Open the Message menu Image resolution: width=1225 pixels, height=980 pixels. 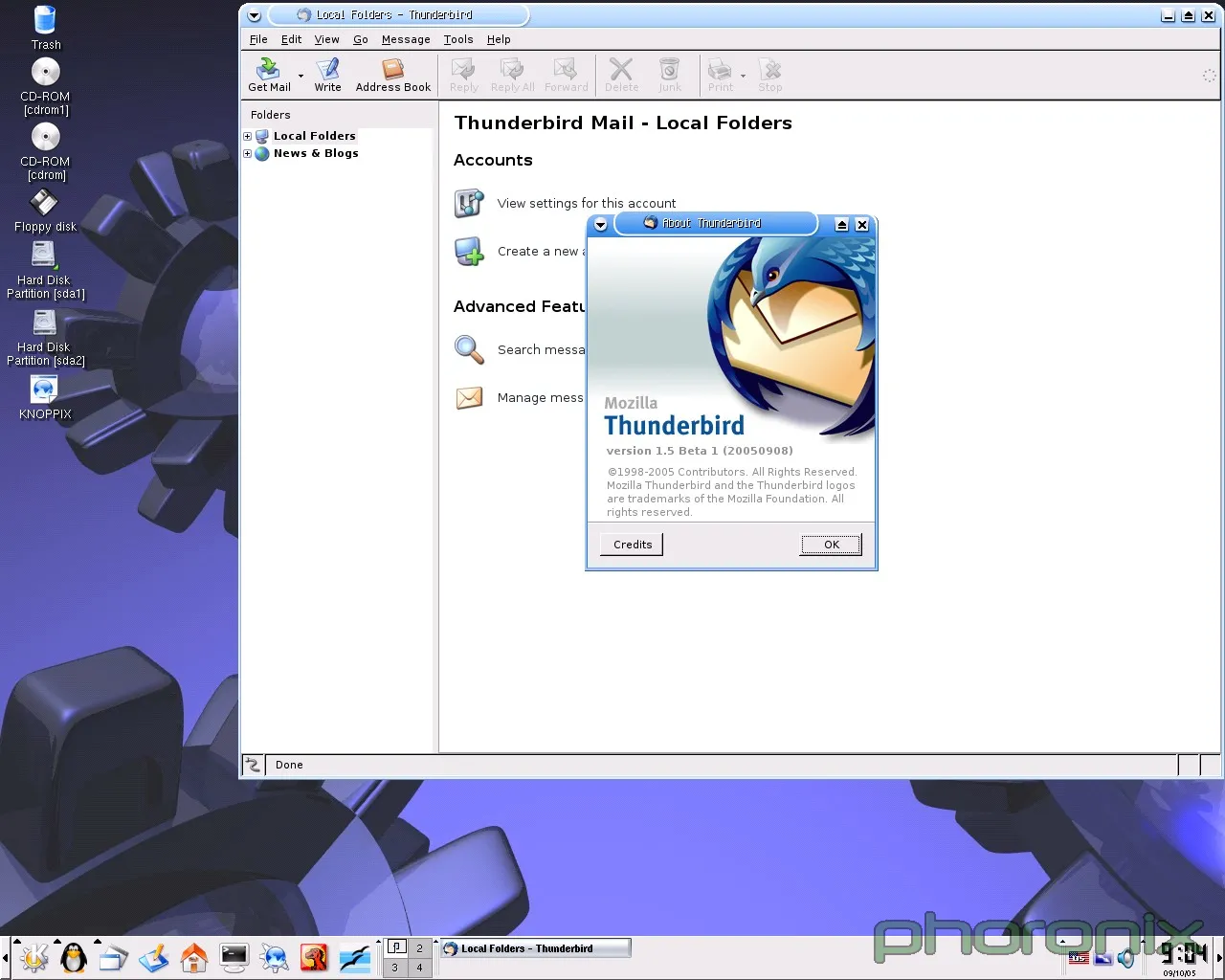tap(406, 39)
